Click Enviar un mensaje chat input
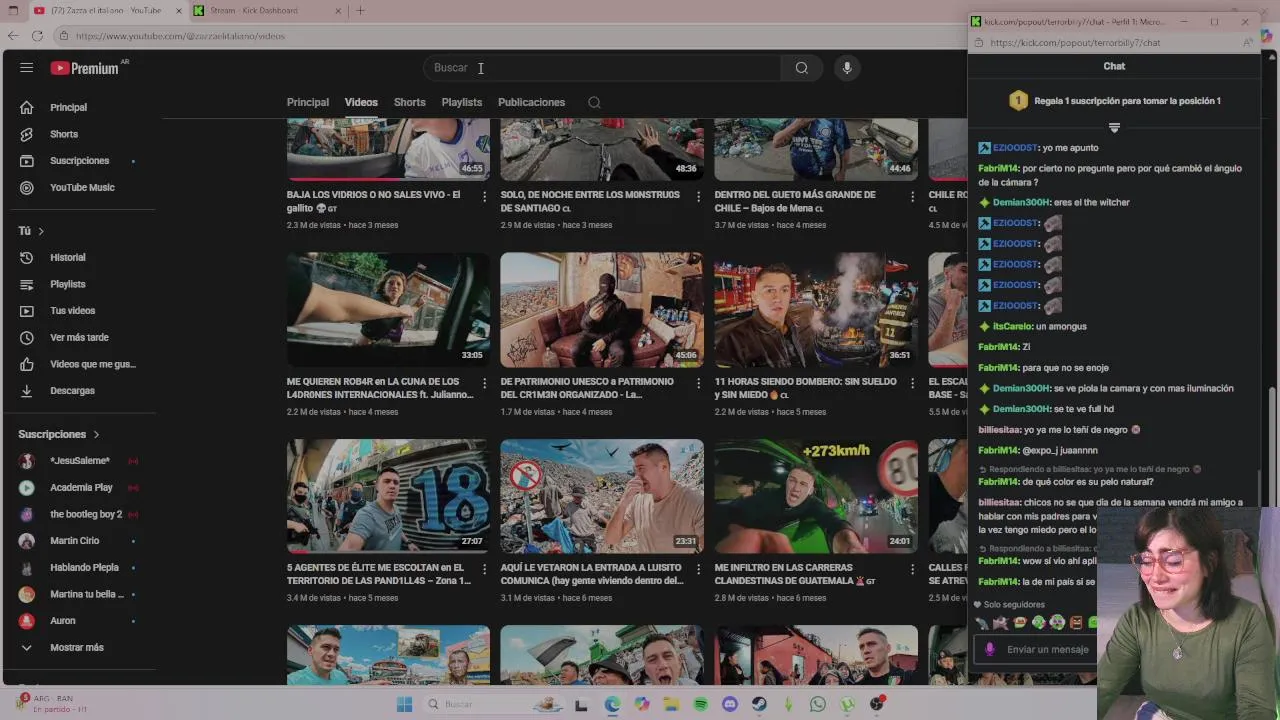The width and height of the screenshot is (1280, 720). tap(1047, 649)
